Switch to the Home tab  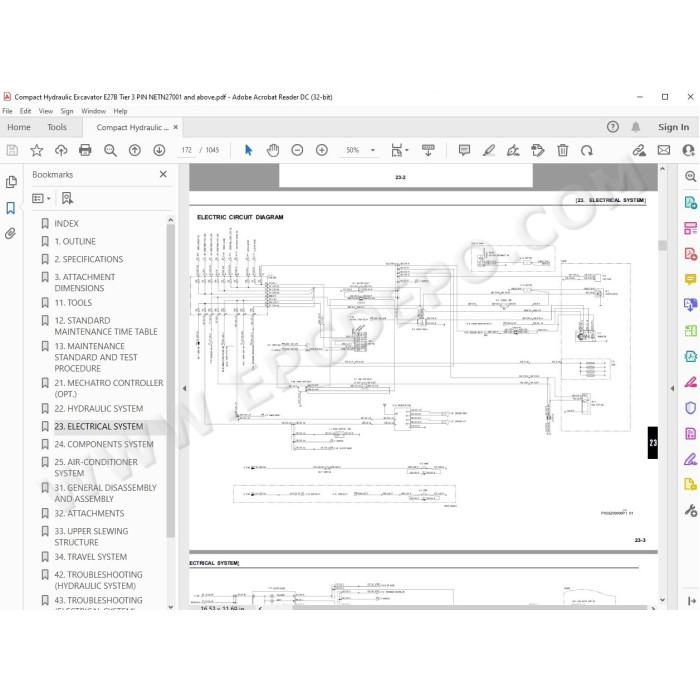(19, 127)
